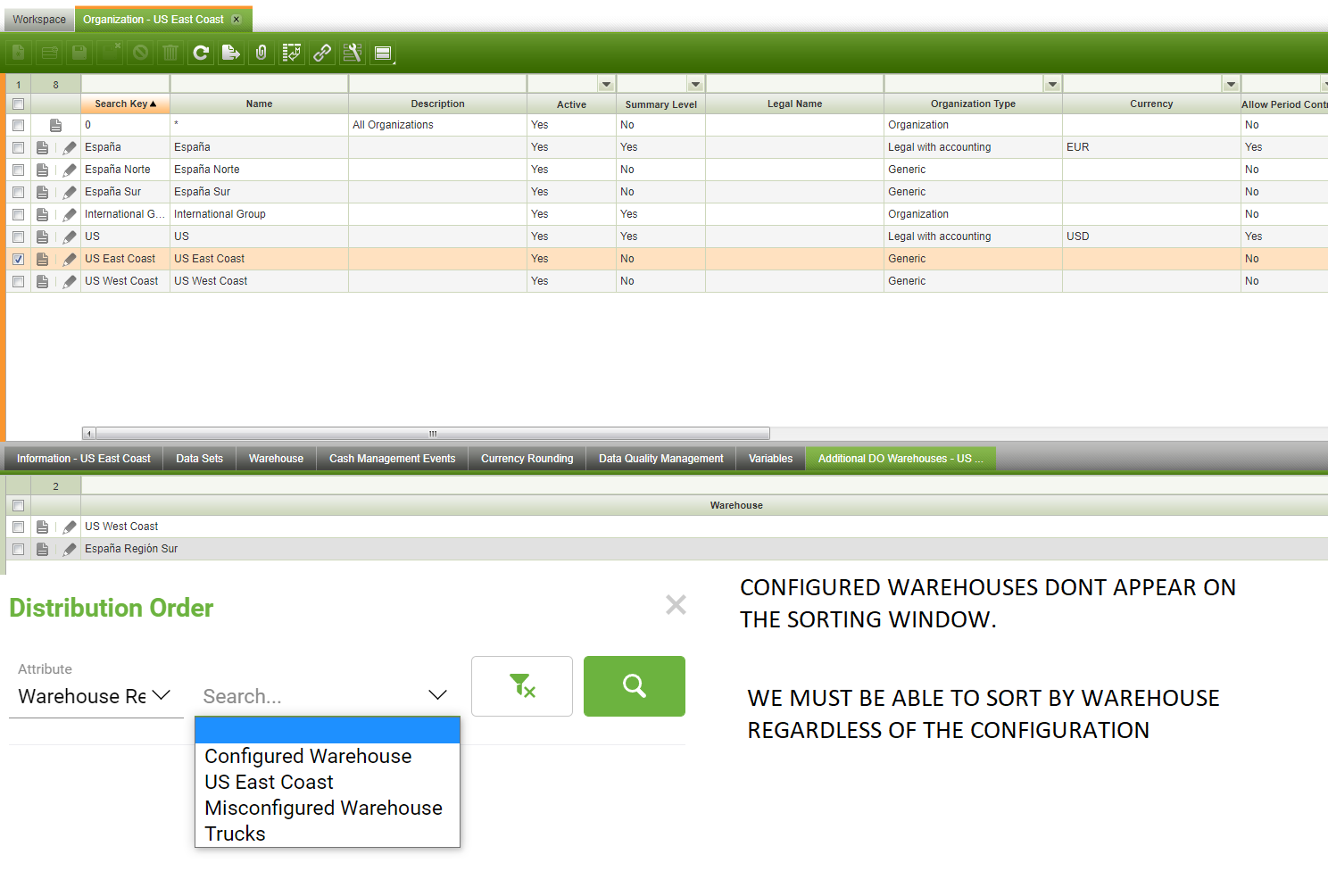Click the Save floppy disk toolbar icon
The image size is (1328, 896).
point(79,53)
